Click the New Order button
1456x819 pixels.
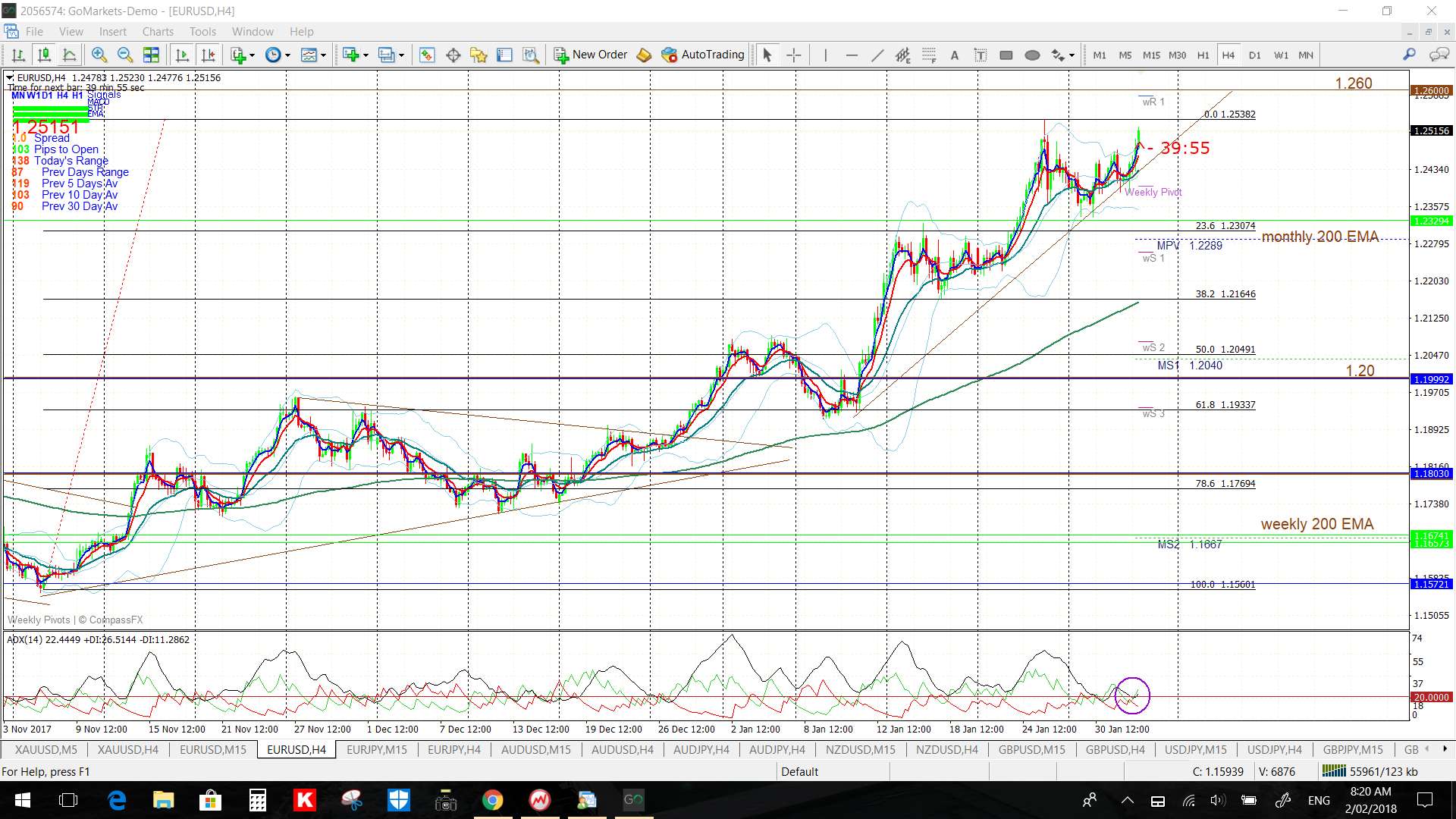591,55
